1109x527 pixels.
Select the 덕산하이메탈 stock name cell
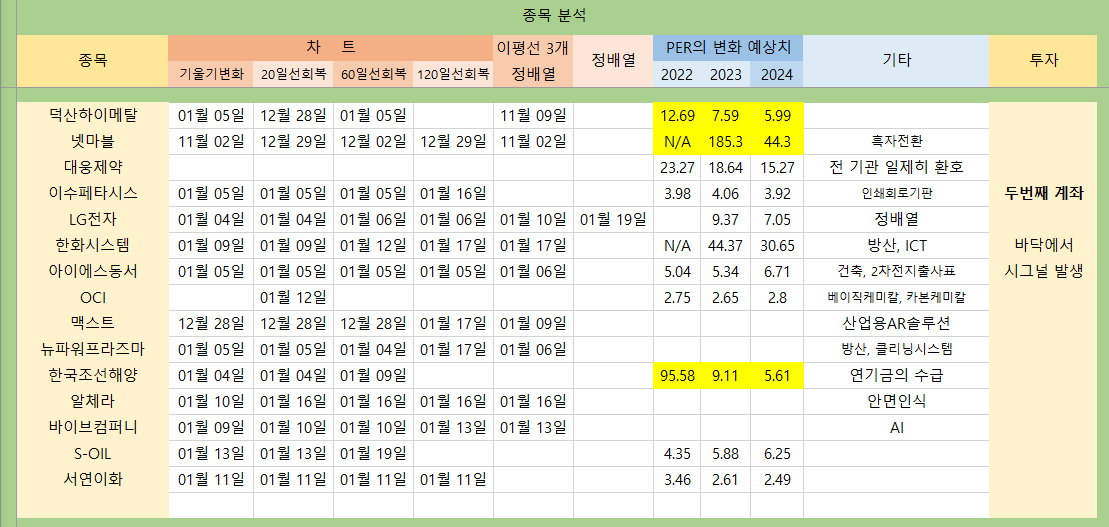click(x=93, y=115)
